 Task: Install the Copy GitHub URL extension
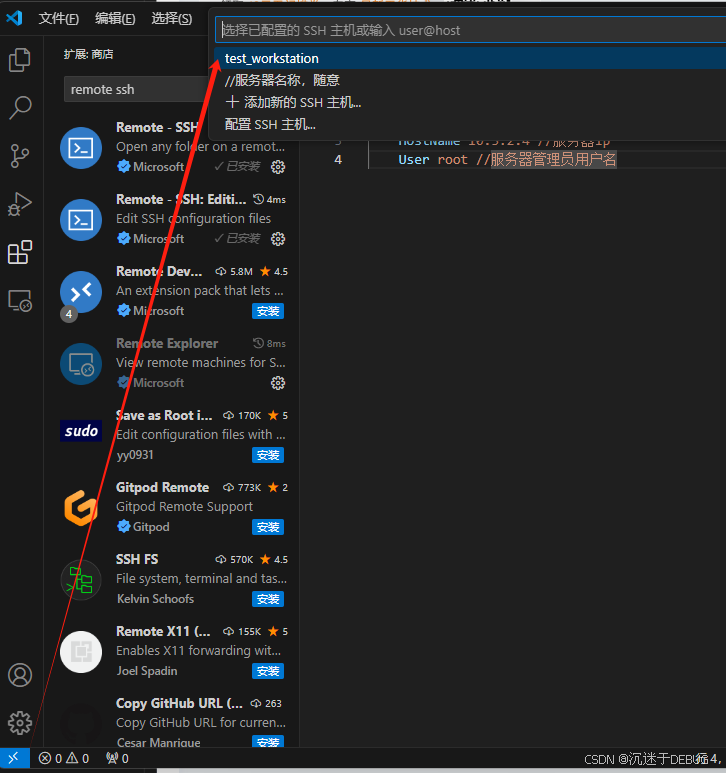coord(268,741)
